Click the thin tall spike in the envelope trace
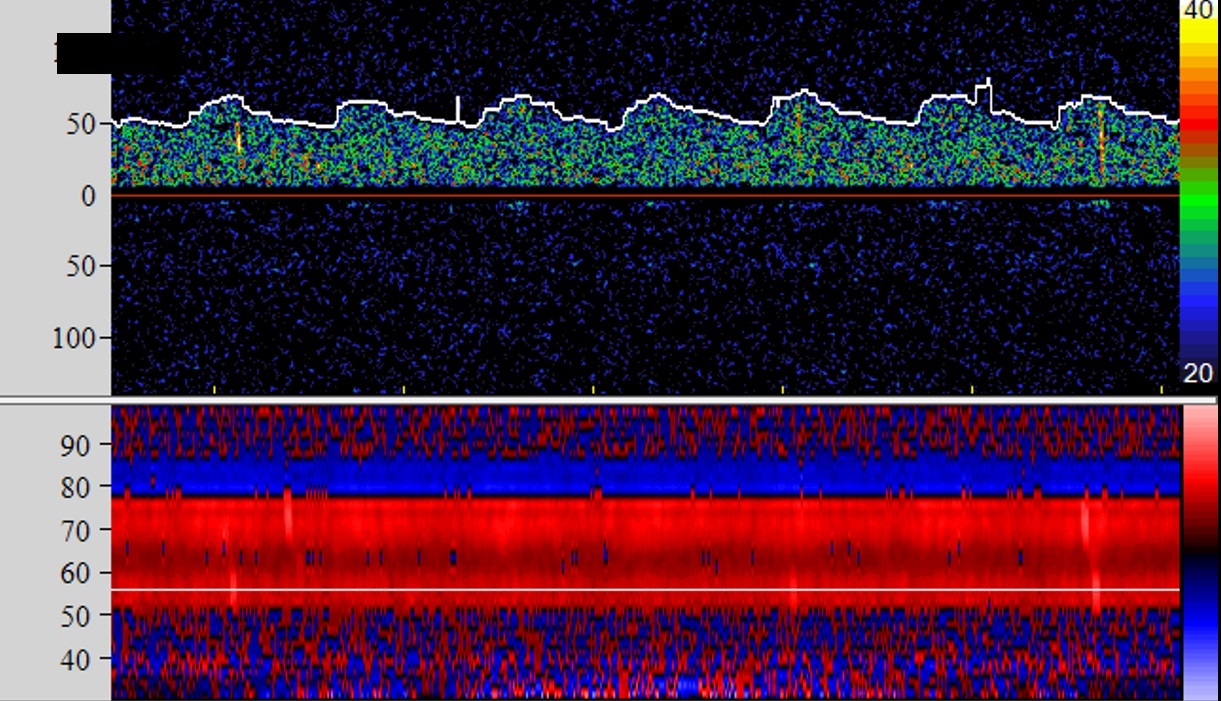 [x=458, y=109]
